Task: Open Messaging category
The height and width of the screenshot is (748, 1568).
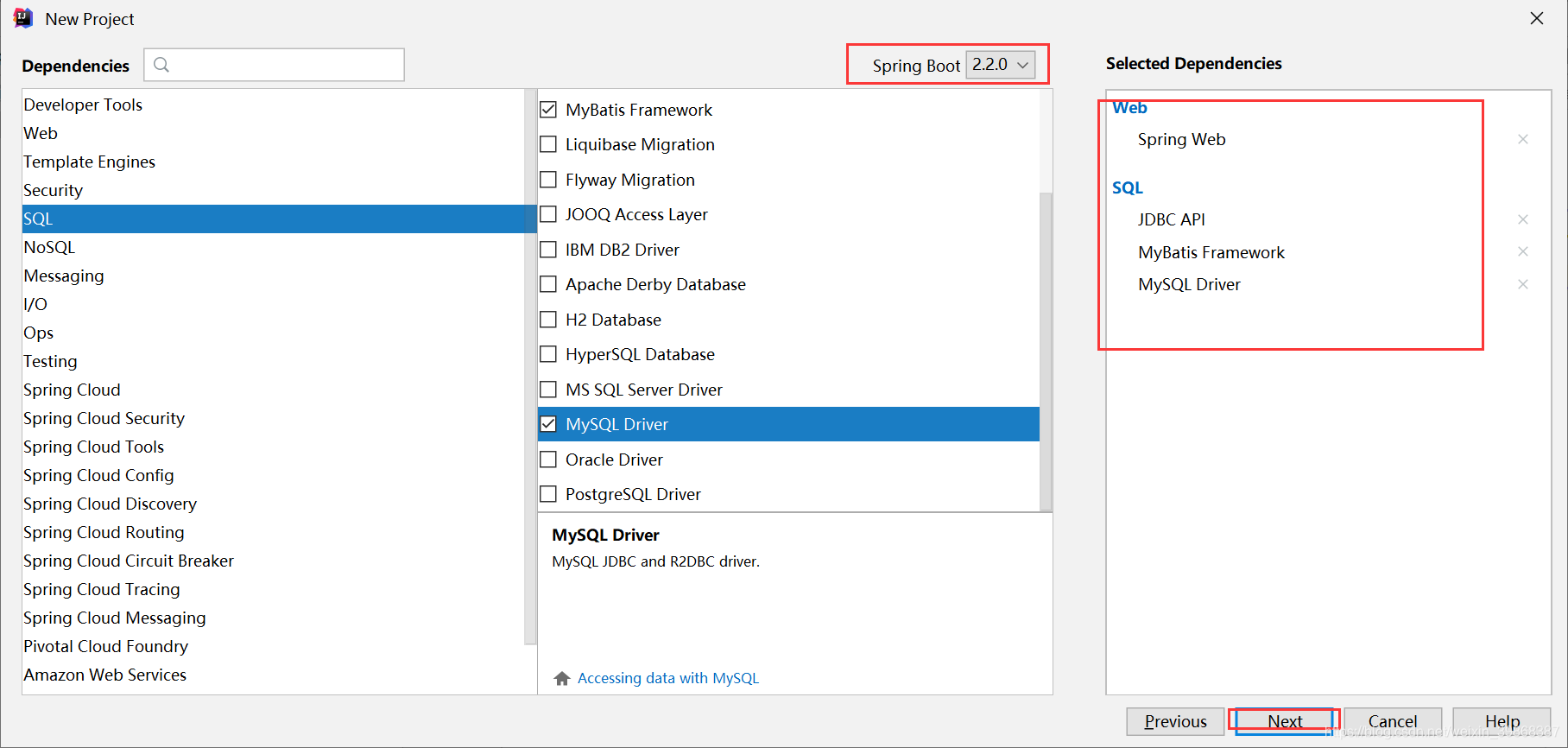Action: (273, 276)
